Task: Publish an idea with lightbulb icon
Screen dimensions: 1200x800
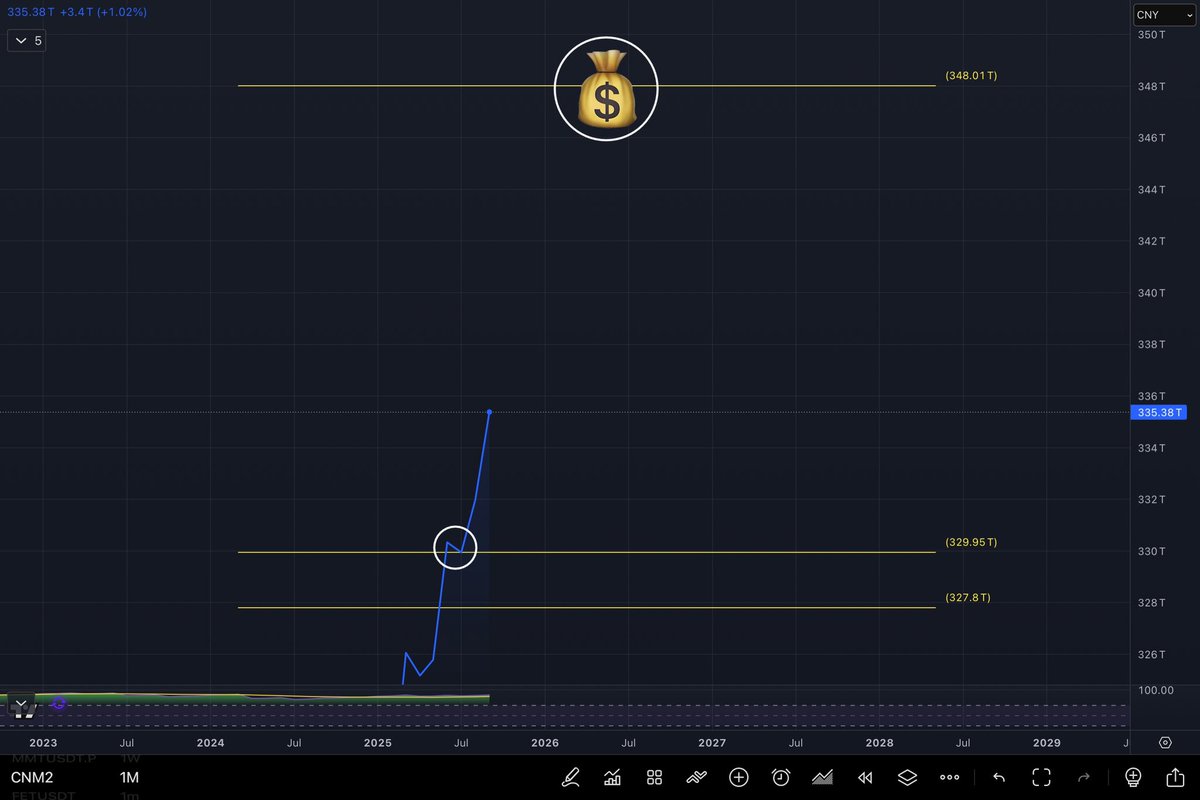Action: point(1133,777)
